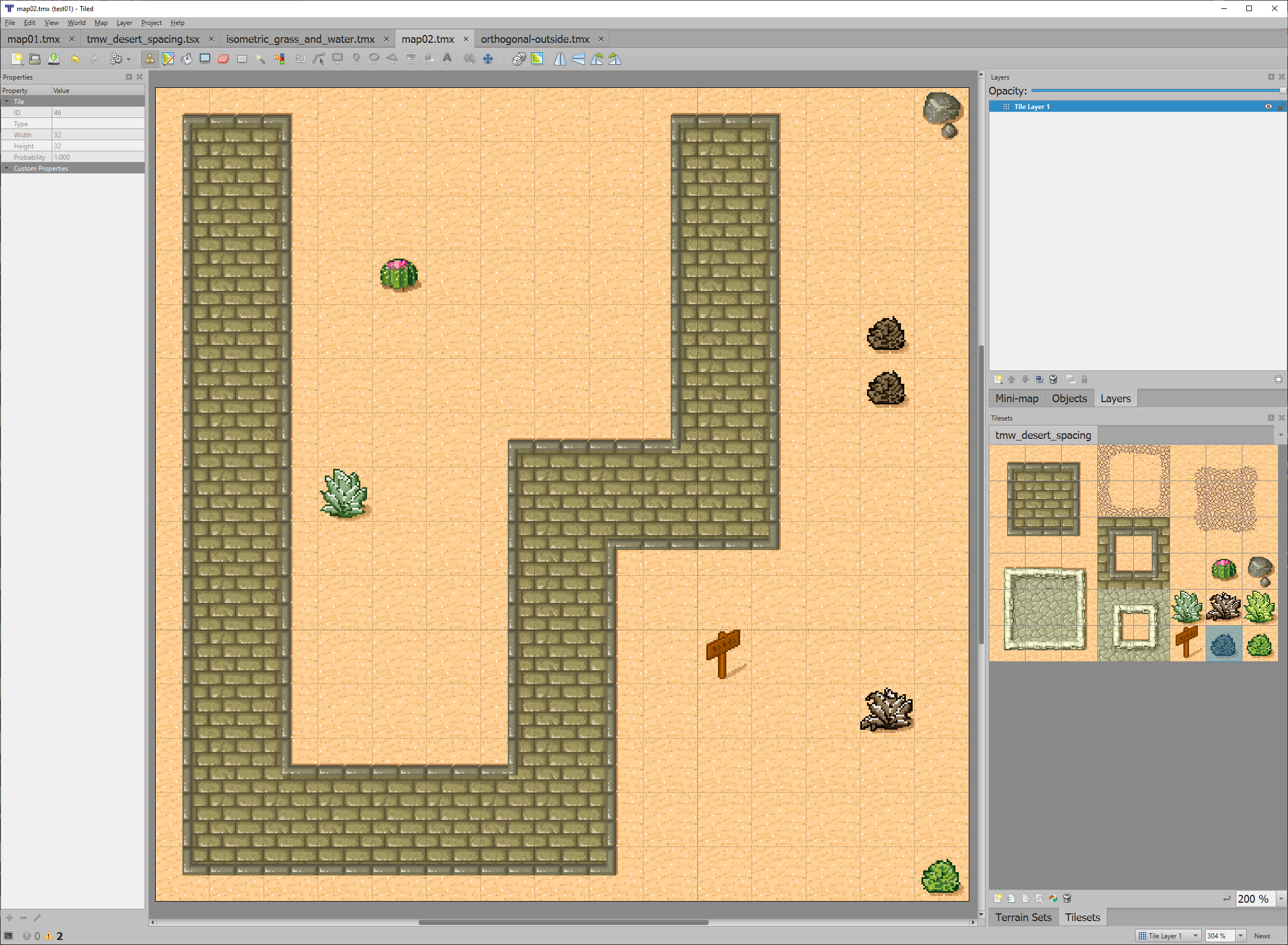
Task: Select the Magic Wand tool
Action: coord(260,58)
